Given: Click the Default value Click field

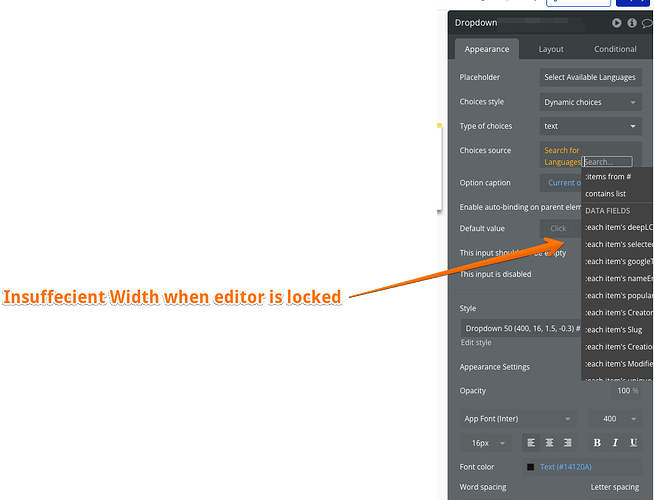Looking at the screenshot, I should click(560, 229).
